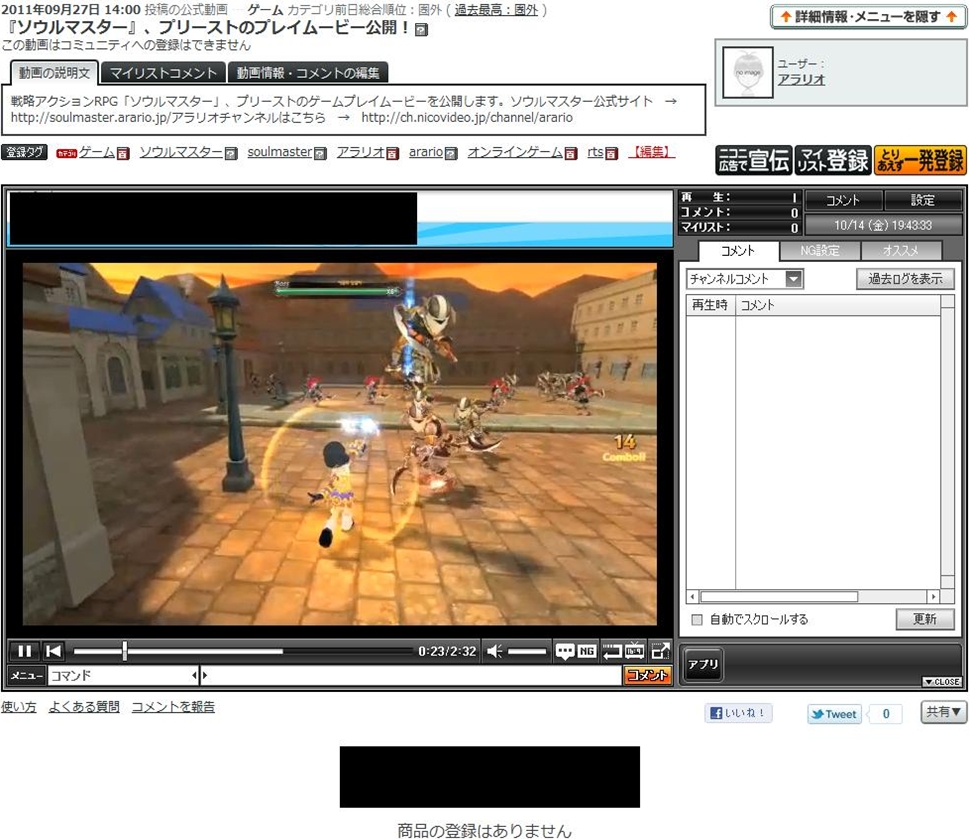Open dictionary icon next to arario tag
The image size is (970, 840).
click(x=452, y=153)
